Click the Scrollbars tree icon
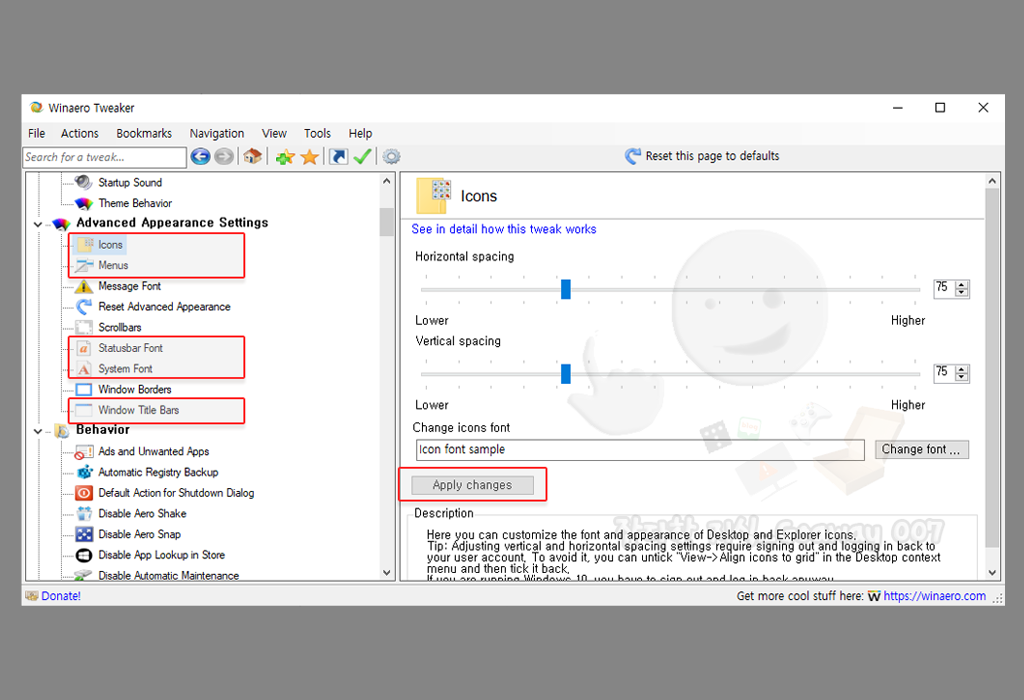The image size is (1024, 700). pyautogui.click(x=84, y=327)
